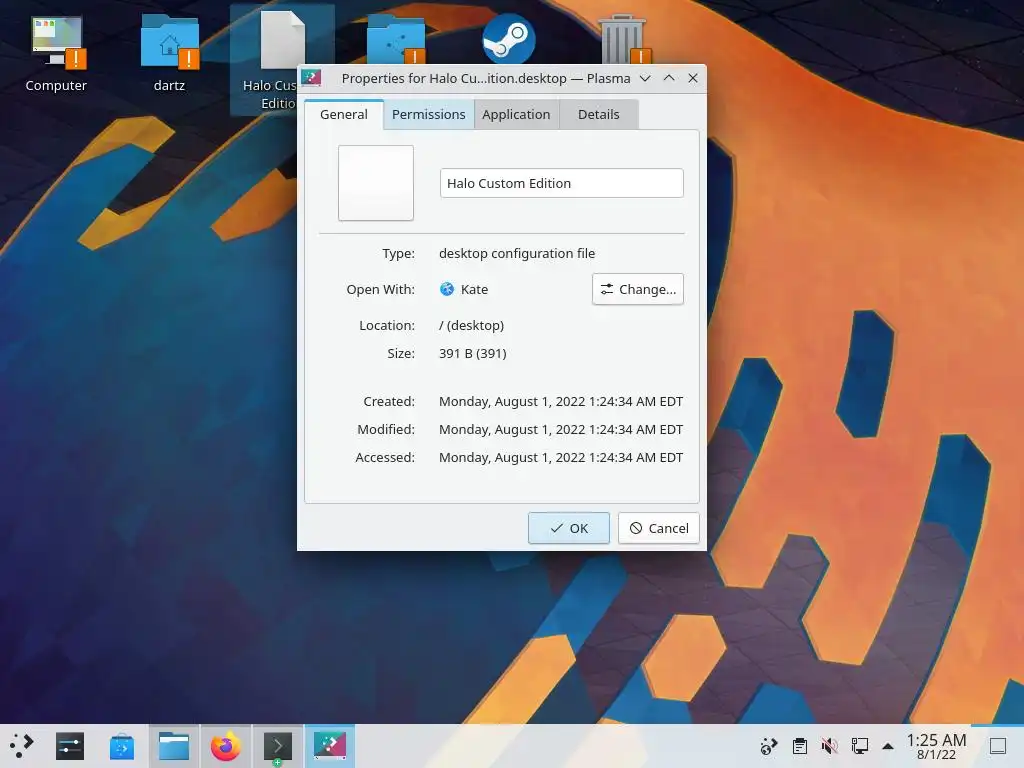Switch to the Application tab
This screenshot has height=768, width=1024.
516,114
